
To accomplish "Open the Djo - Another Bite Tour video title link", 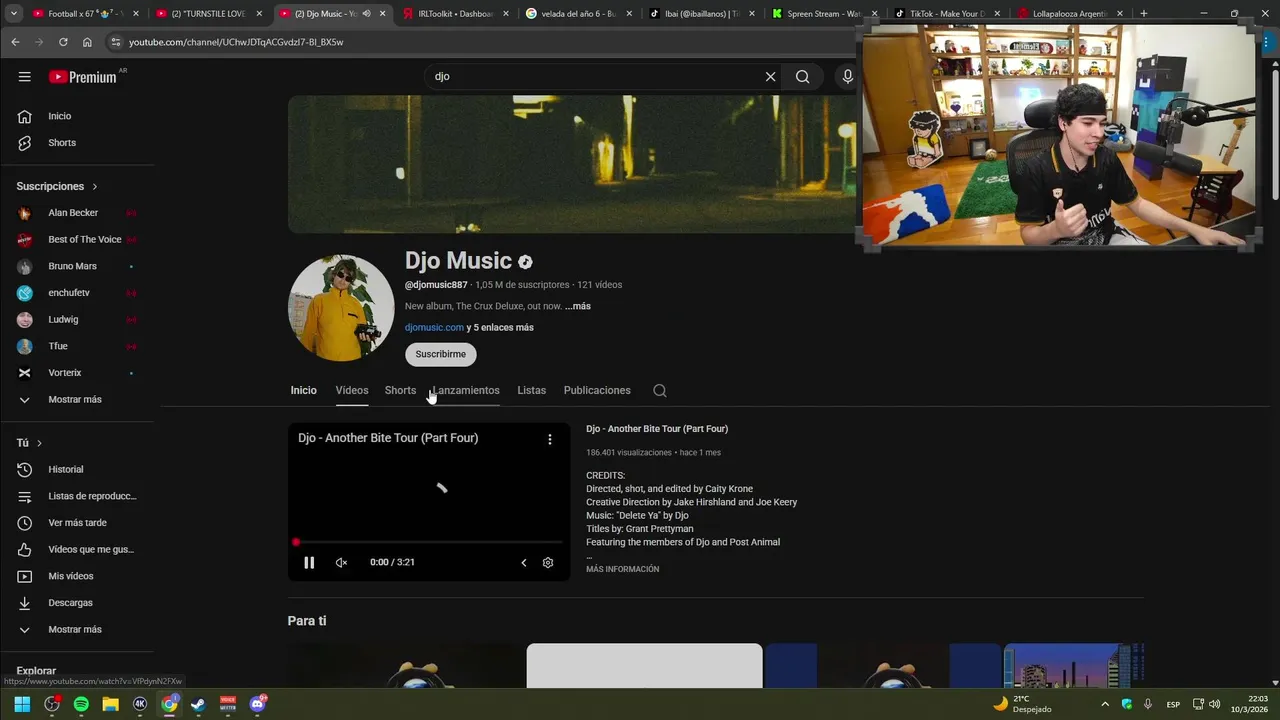I will pyautogui.click(x=657, y=429).
